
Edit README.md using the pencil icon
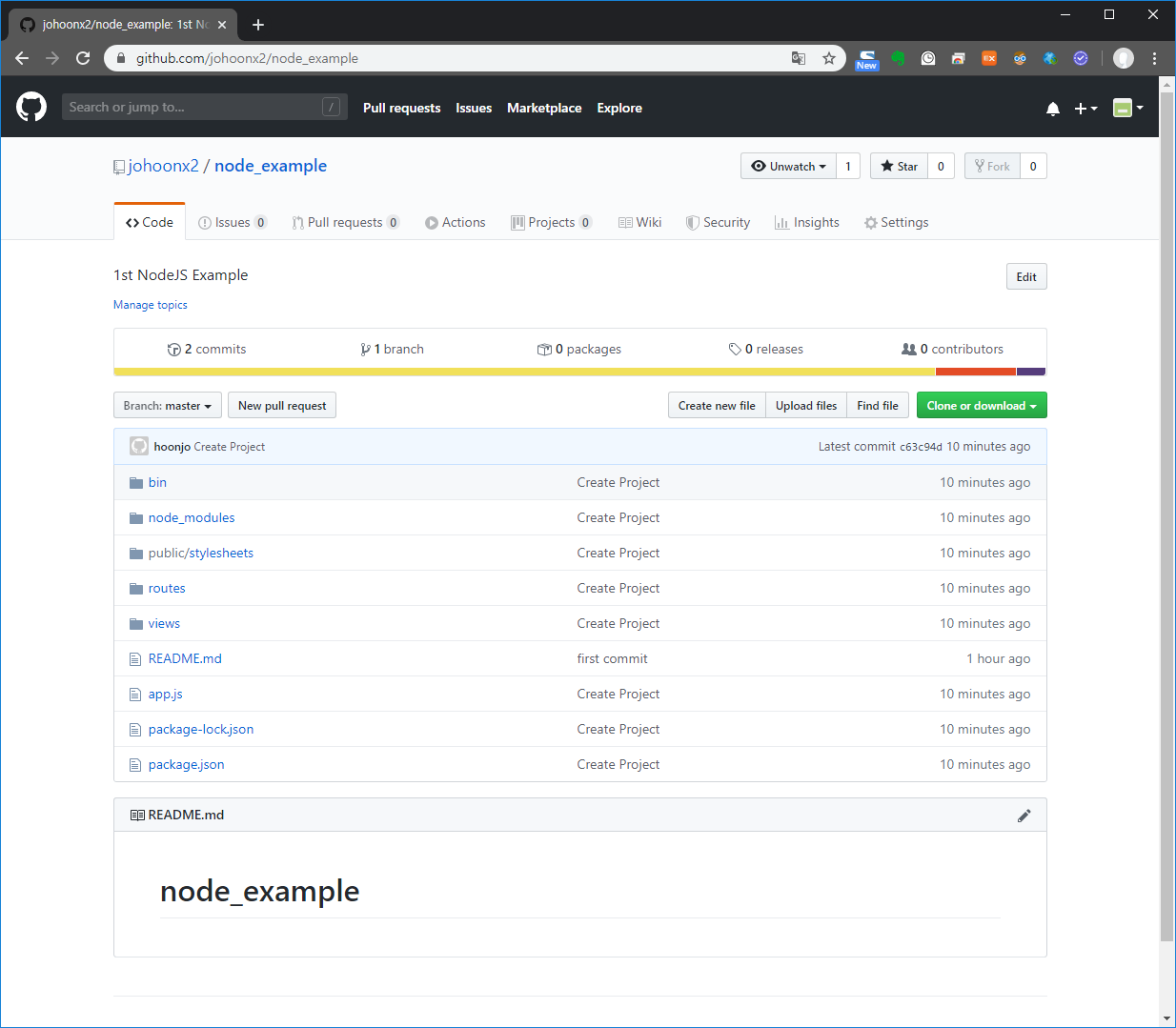(1024, 815)
